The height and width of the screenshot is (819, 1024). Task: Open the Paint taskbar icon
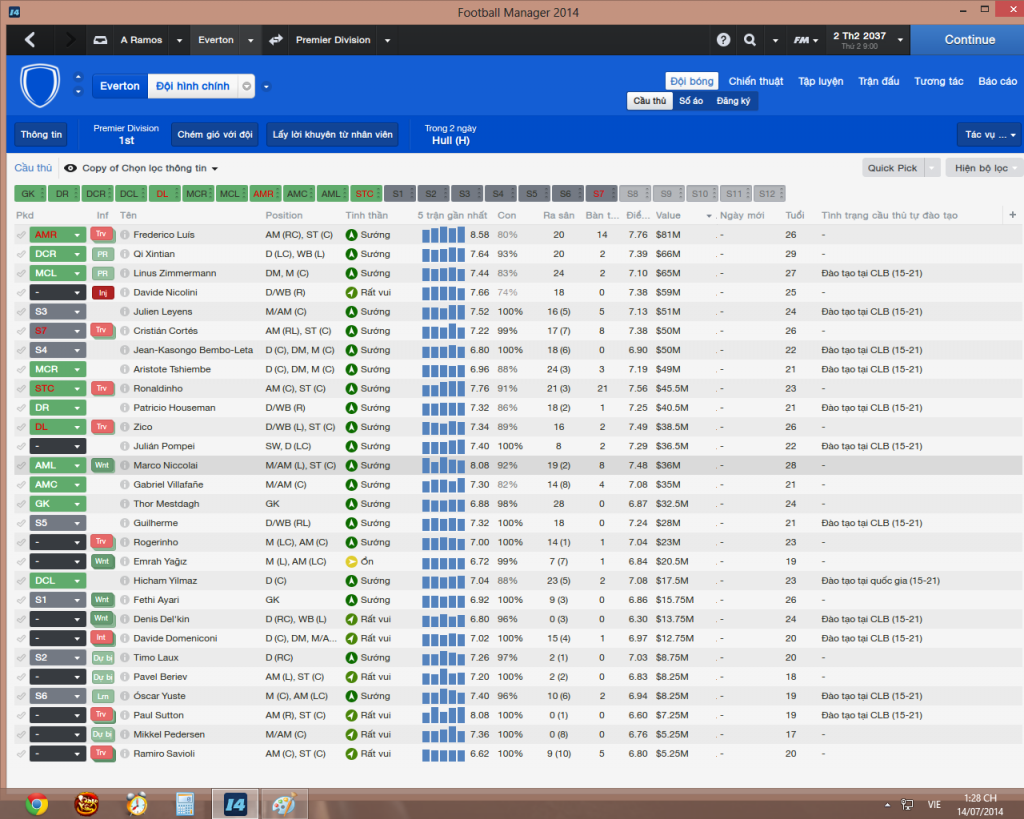pos(283,804)
